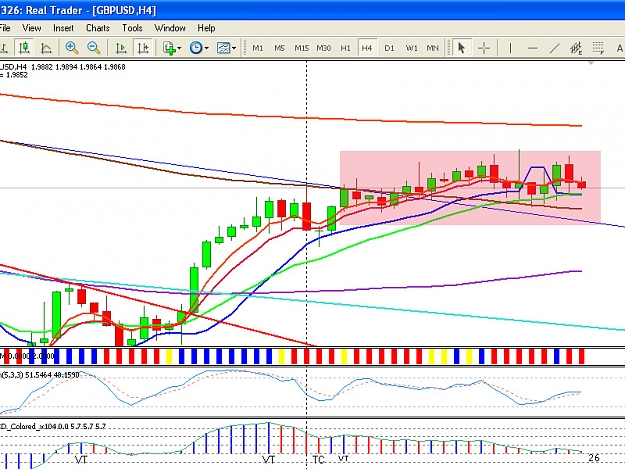Select the Vertical Line drawing tool

[510, 48]
